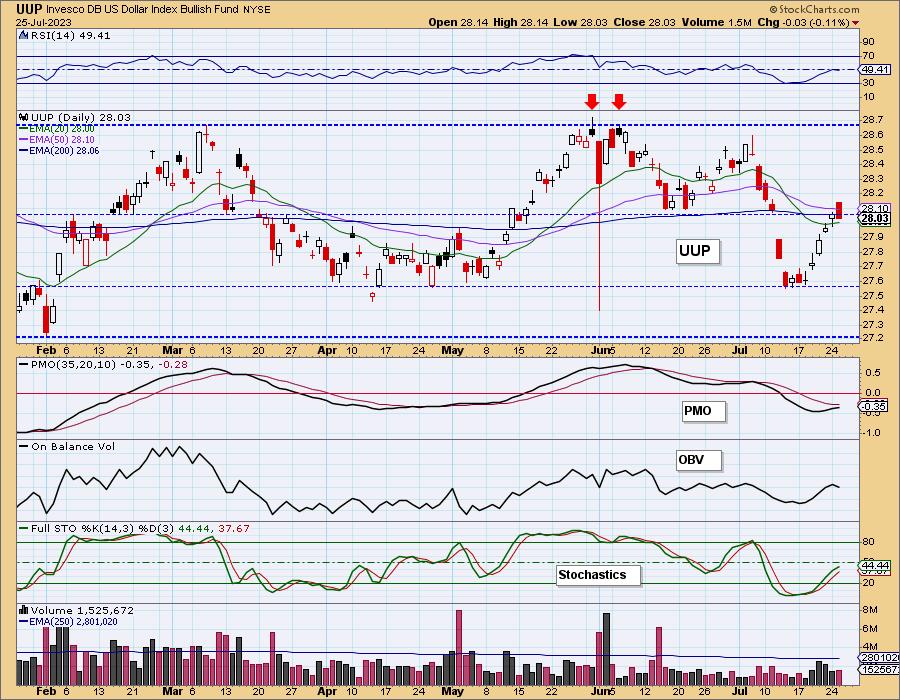Click the fund name Invesco DB US Dollar Index Bullish Fund
900x700 pixels.
pos(143,10)
